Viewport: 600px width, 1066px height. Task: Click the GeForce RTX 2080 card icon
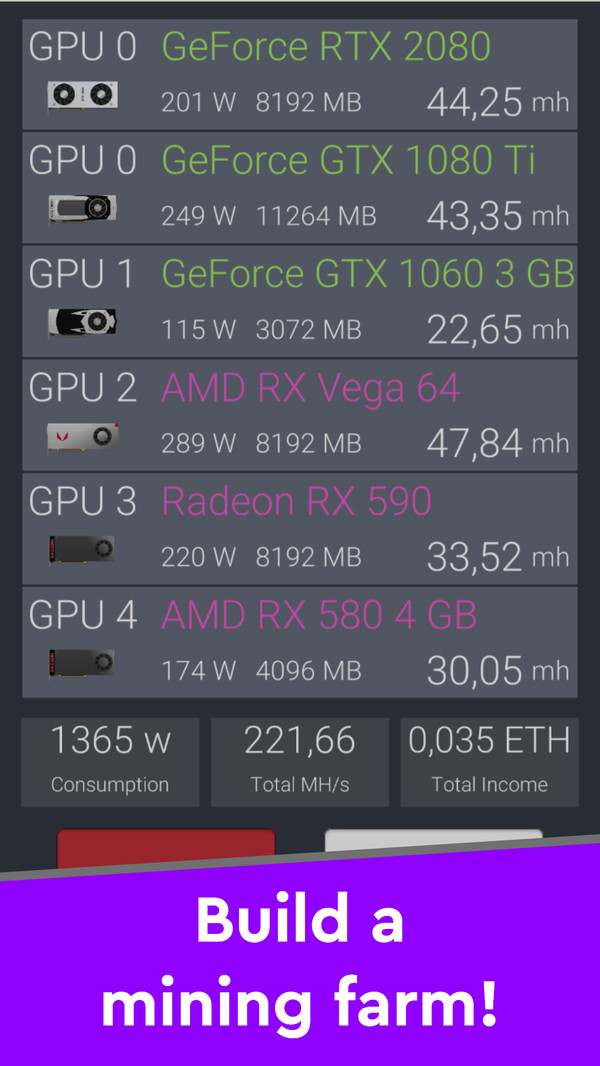tap(82, 95)
